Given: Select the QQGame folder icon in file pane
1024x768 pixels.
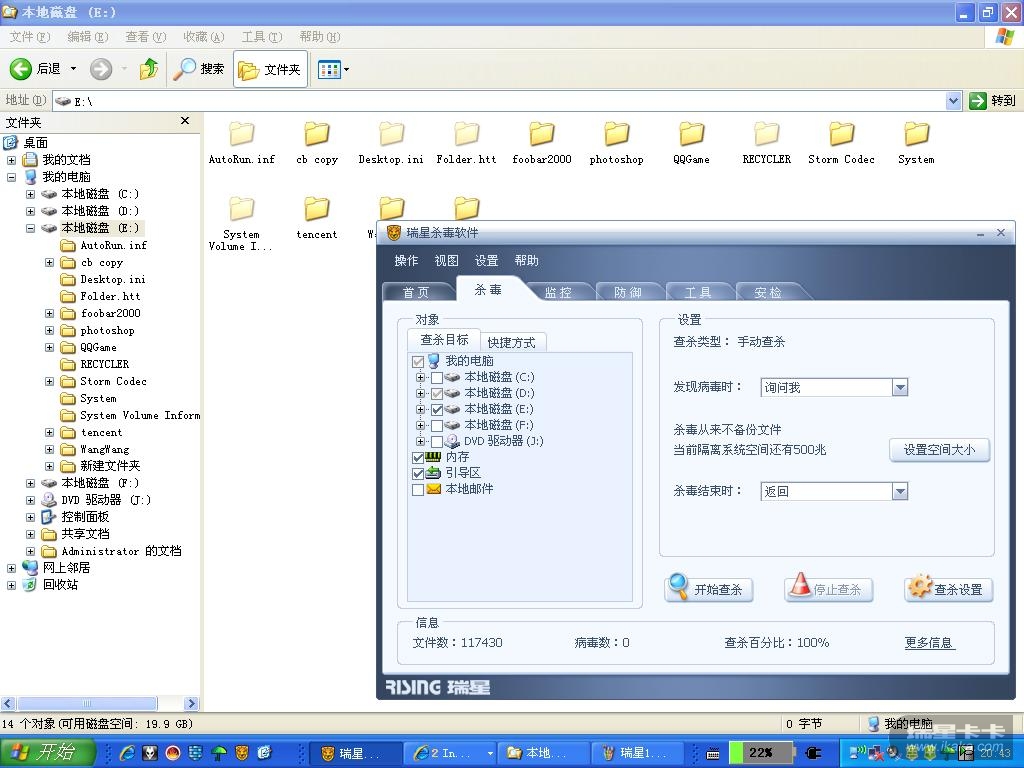Looking at the screenshot, I should point(691,134).
